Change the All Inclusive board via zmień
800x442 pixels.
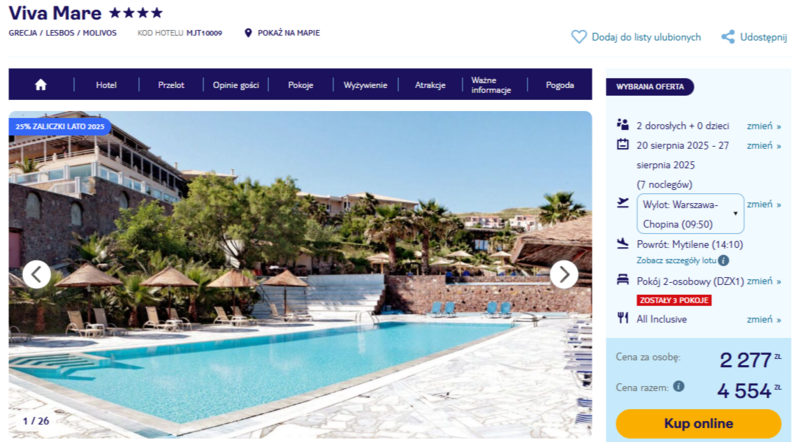[x=764, y=320]
